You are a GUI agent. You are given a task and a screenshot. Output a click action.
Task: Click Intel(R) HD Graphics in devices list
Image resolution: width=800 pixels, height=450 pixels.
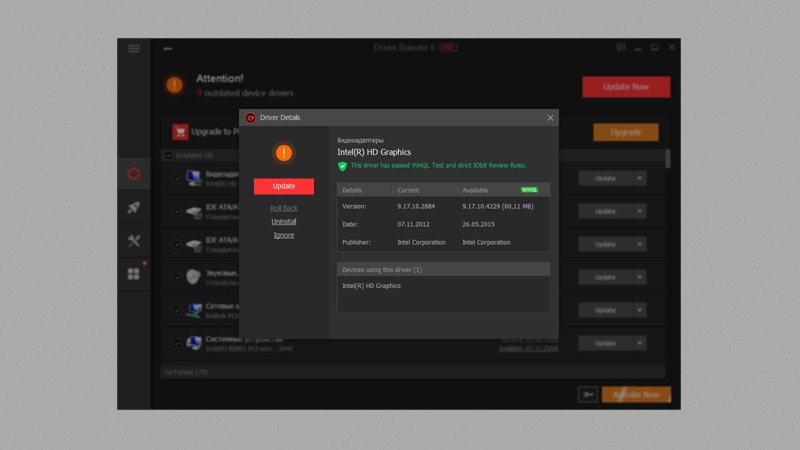coord(371,286)
